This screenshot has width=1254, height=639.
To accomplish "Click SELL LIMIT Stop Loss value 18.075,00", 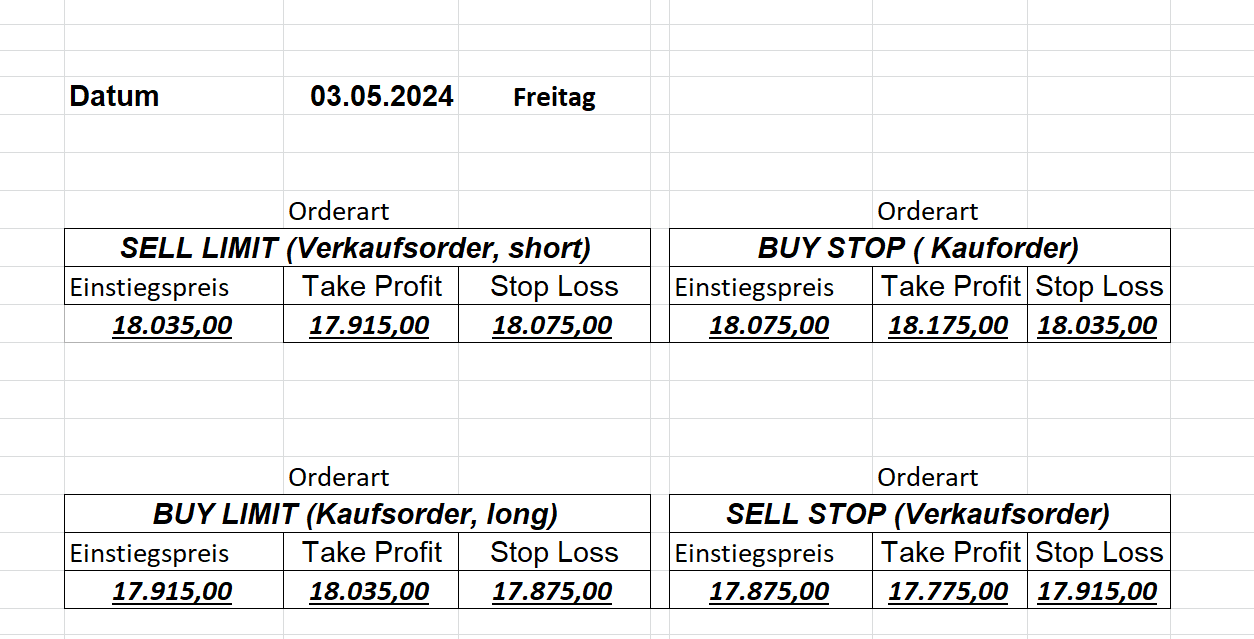I will click(x=552, y=326).
